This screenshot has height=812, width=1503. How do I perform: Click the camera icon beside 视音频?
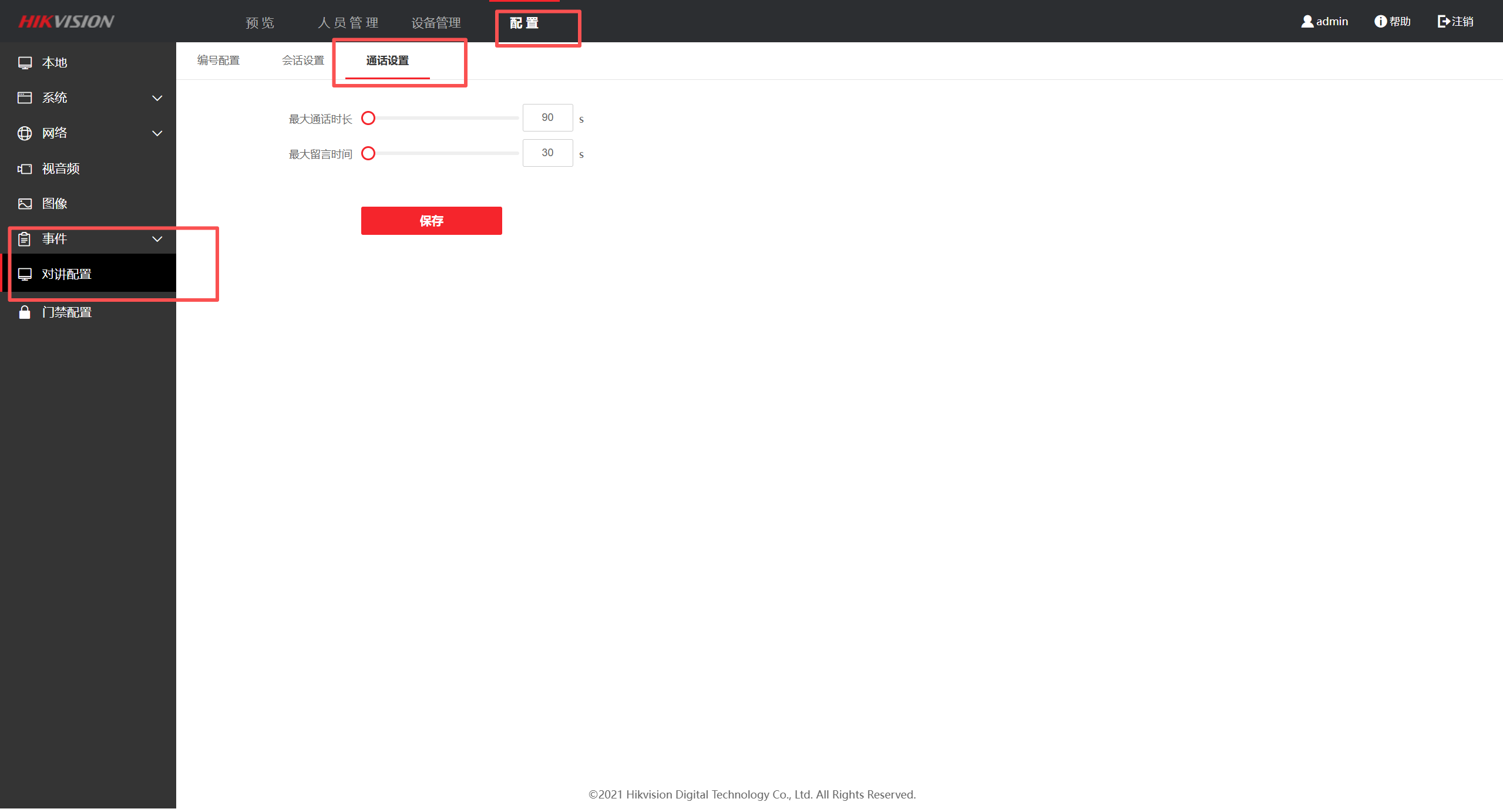coord(25,169)
